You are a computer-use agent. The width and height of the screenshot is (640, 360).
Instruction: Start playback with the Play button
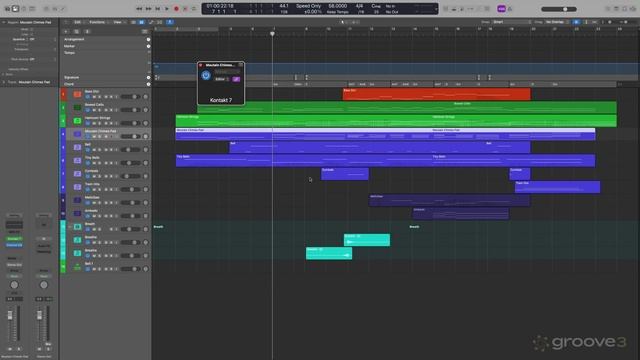tap(167, 9)
